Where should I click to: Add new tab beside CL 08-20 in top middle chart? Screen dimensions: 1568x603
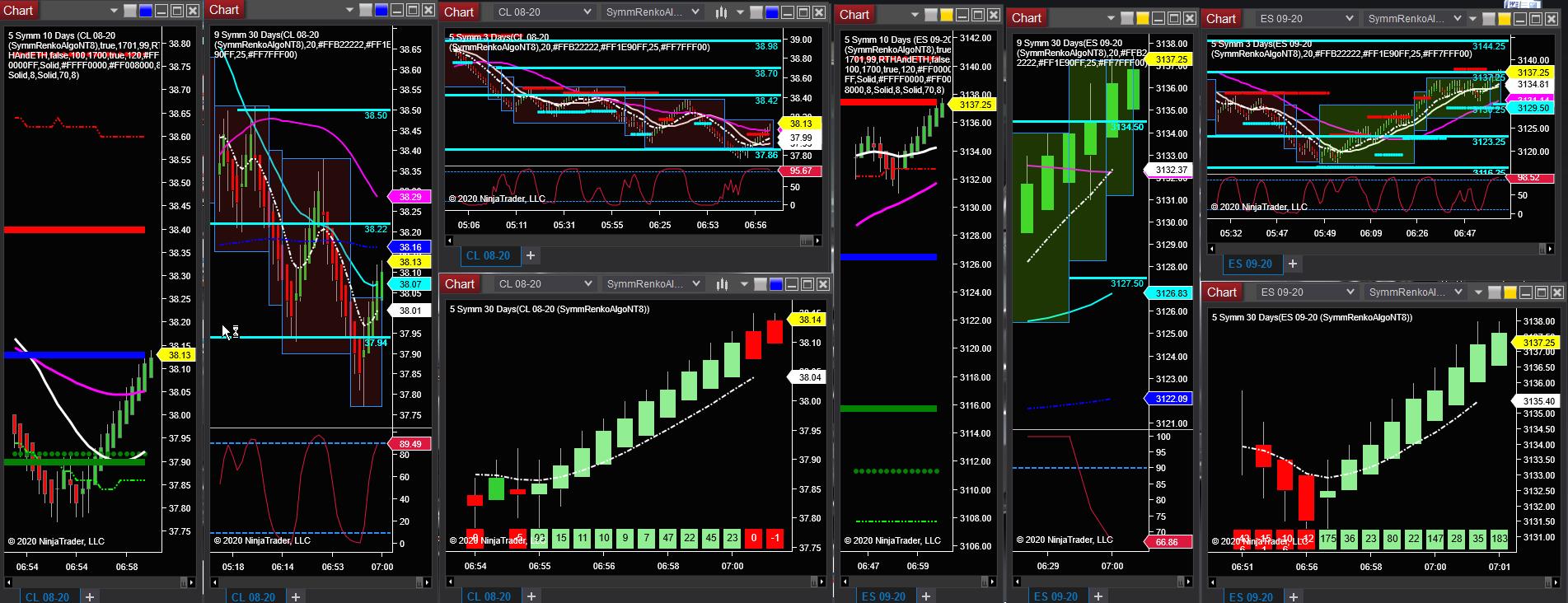[531, 255]
